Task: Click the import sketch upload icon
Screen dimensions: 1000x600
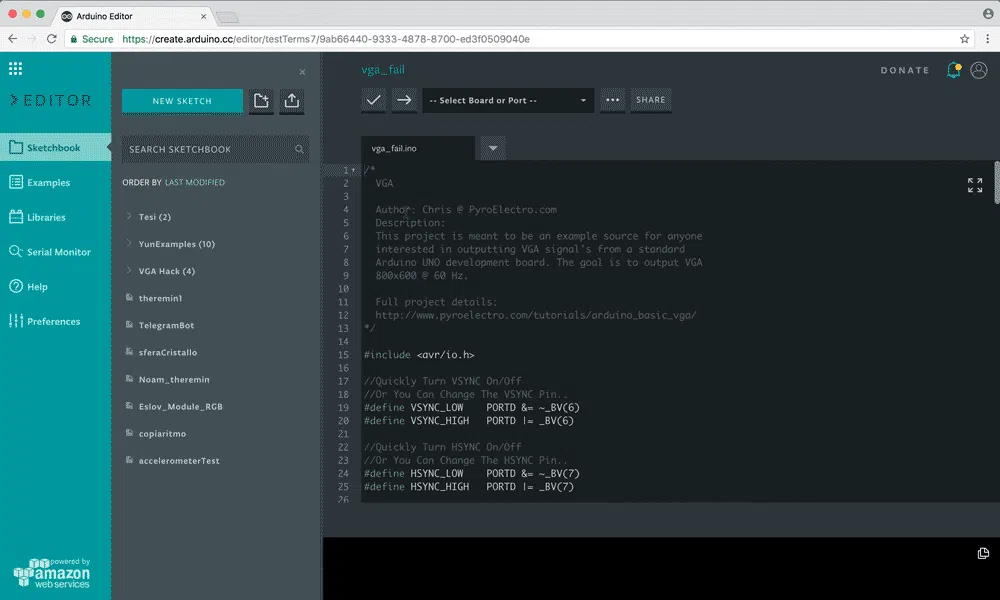Action: pos(291,101)
